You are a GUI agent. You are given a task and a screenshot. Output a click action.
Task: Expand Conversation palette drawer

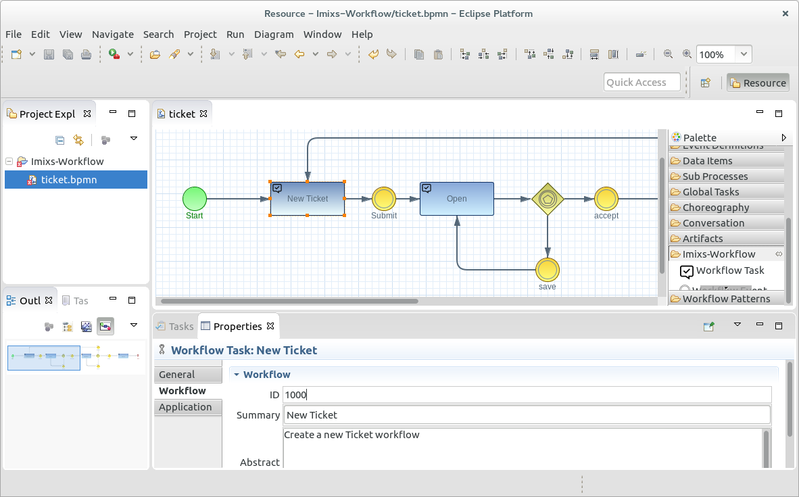click(727, 223)
